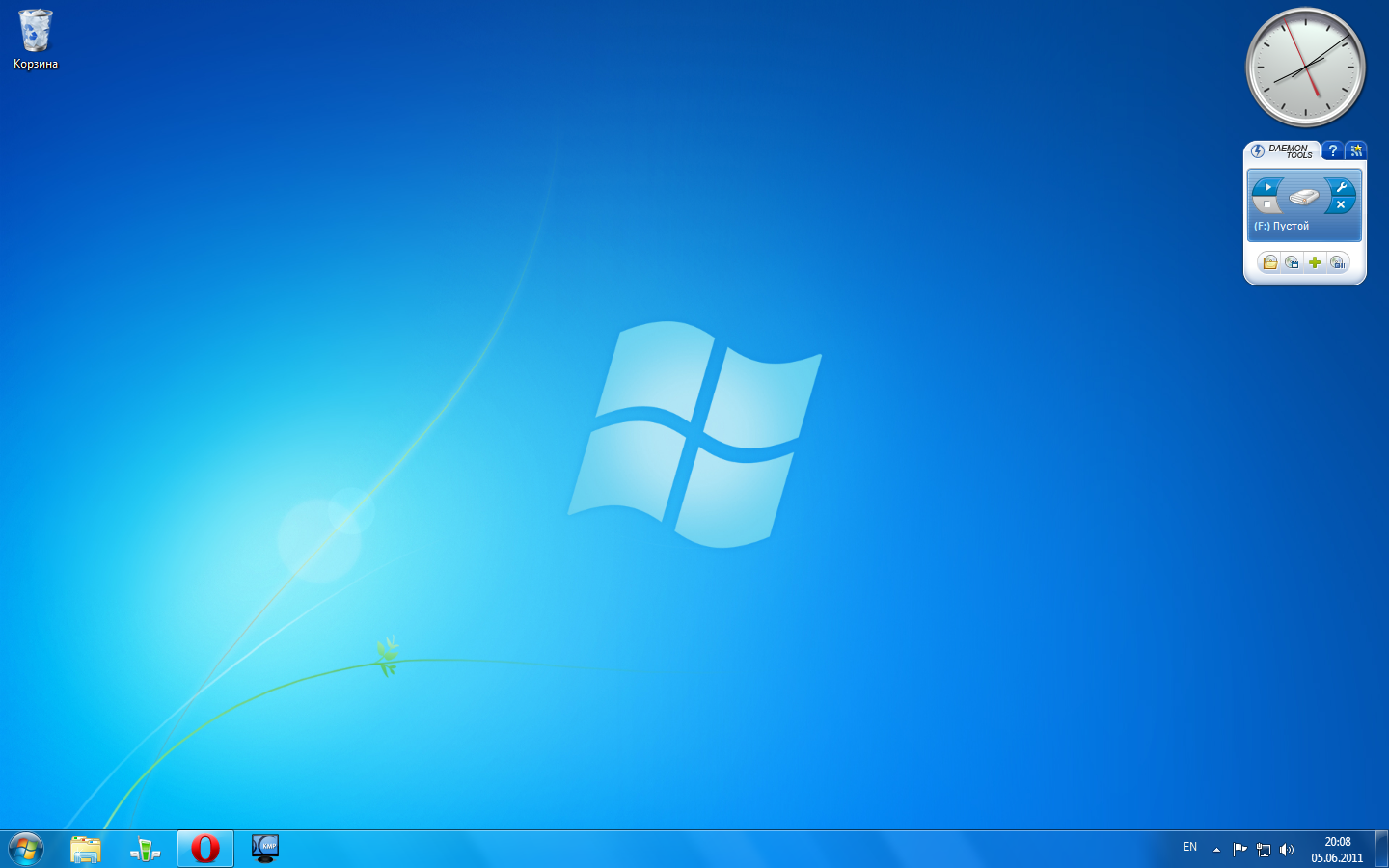Open image folder icon in DAEMON gadget
This screenshot has width=1389, height=868.
[1269, 262]
